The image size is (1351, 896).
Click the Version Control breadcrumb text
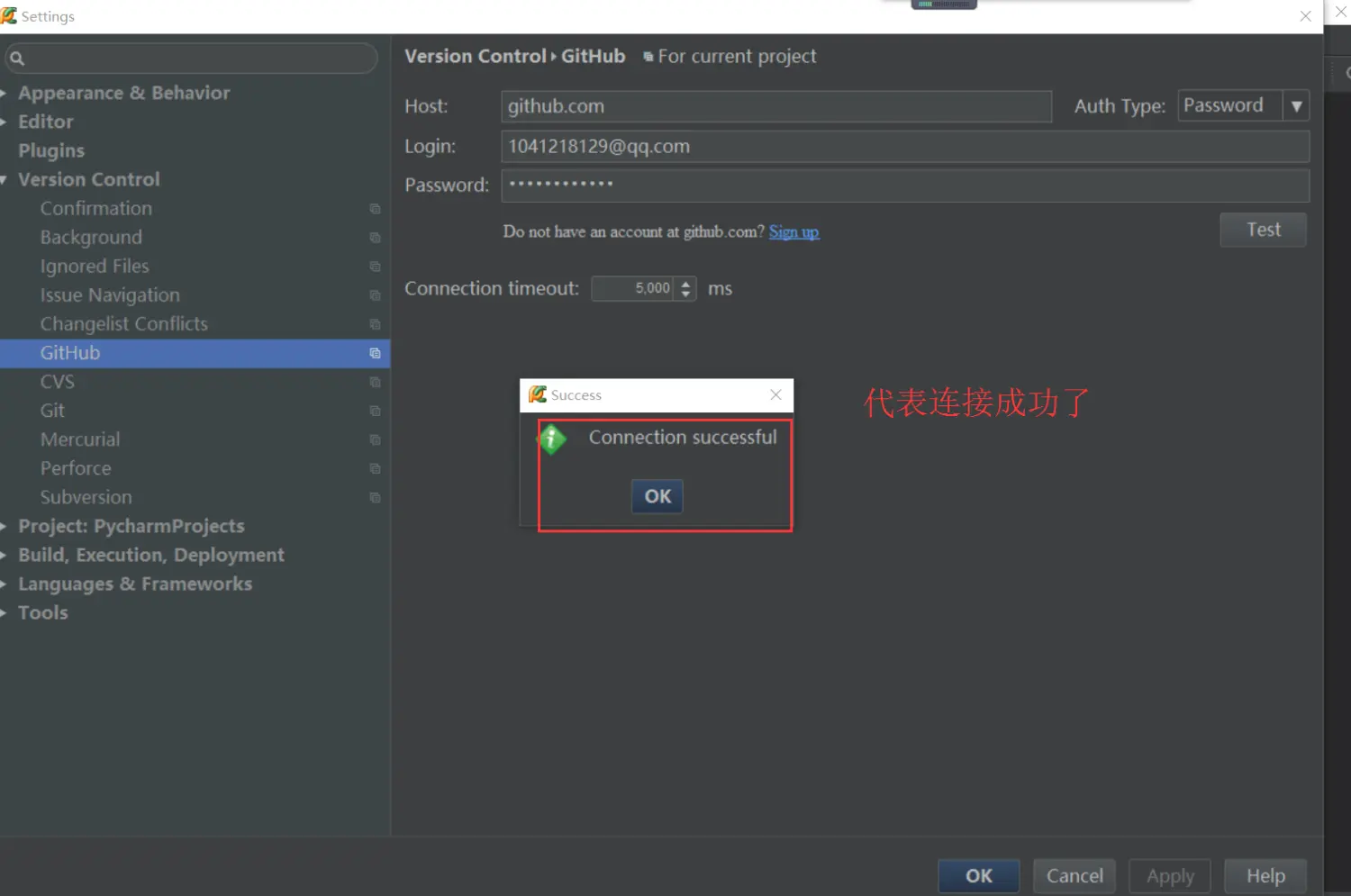(476, 56)
